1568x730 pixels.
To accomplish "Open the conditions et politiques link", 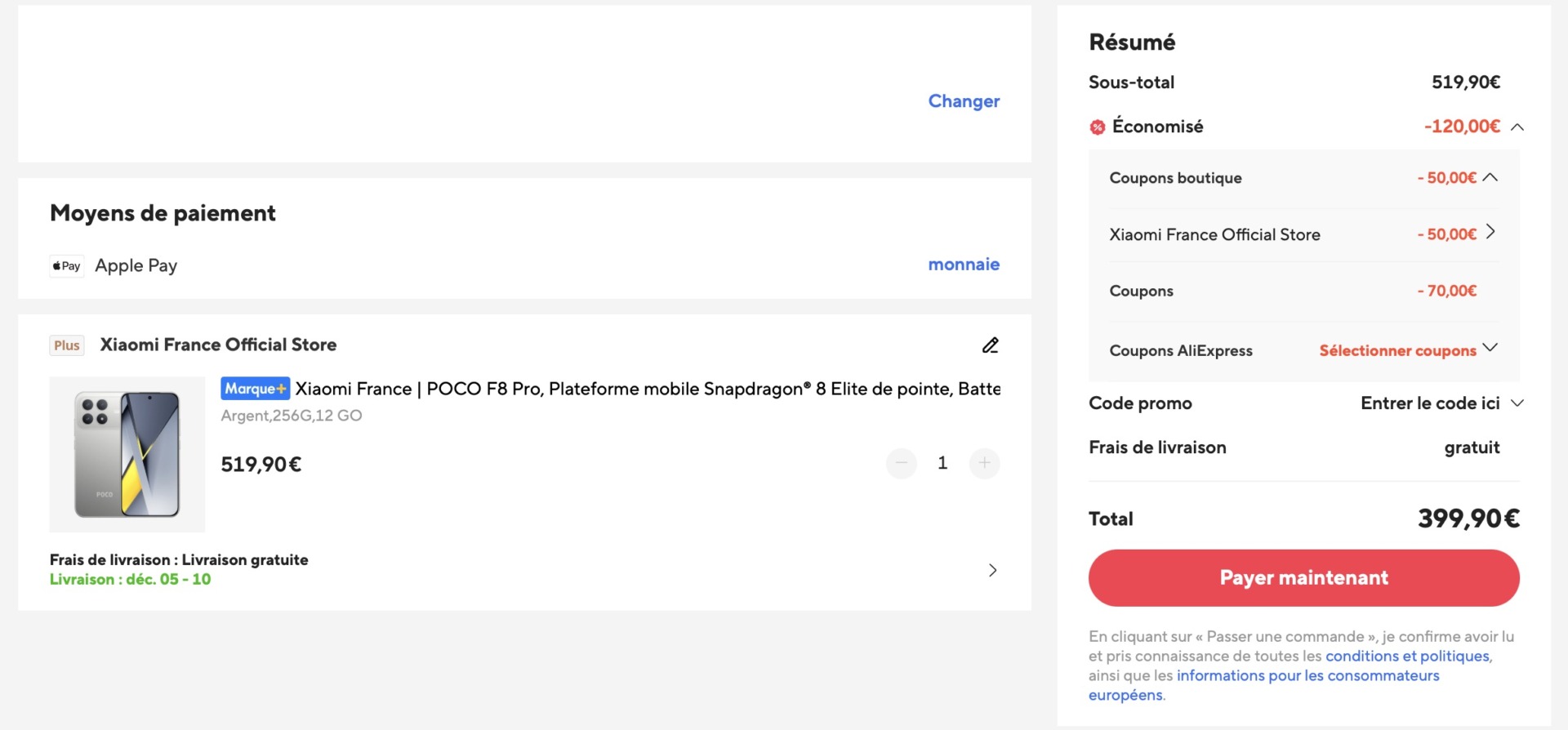I will click(1408, 656).
